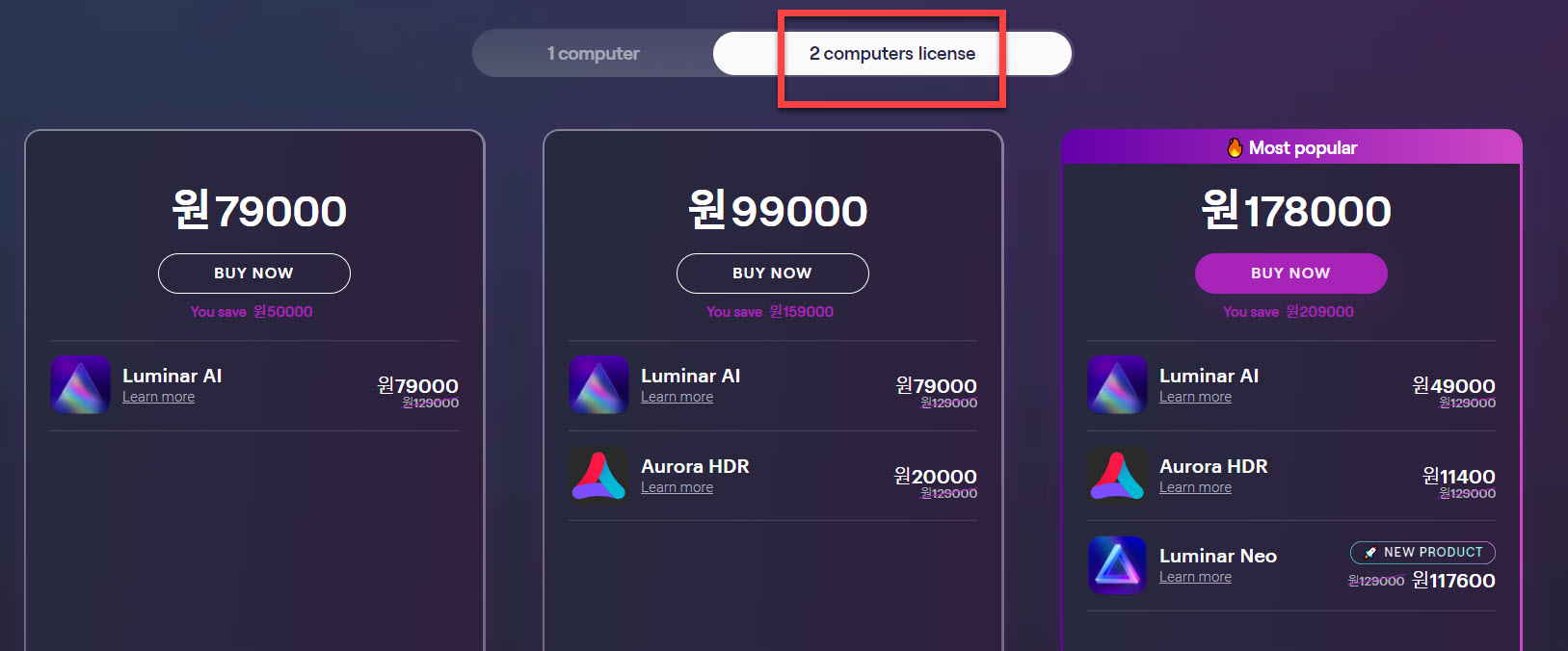
Task: Select the 2 computers license option
Action: [892, 54]
